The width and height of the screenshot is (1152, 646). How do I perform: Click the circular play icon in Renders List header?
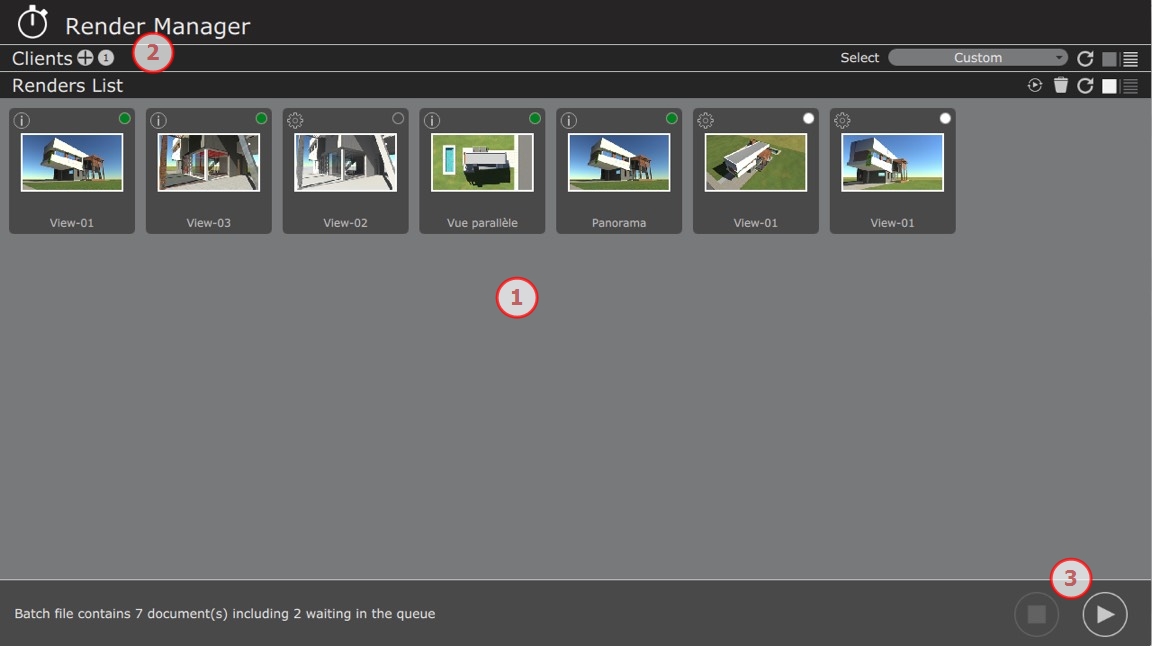coord(1035,86)
